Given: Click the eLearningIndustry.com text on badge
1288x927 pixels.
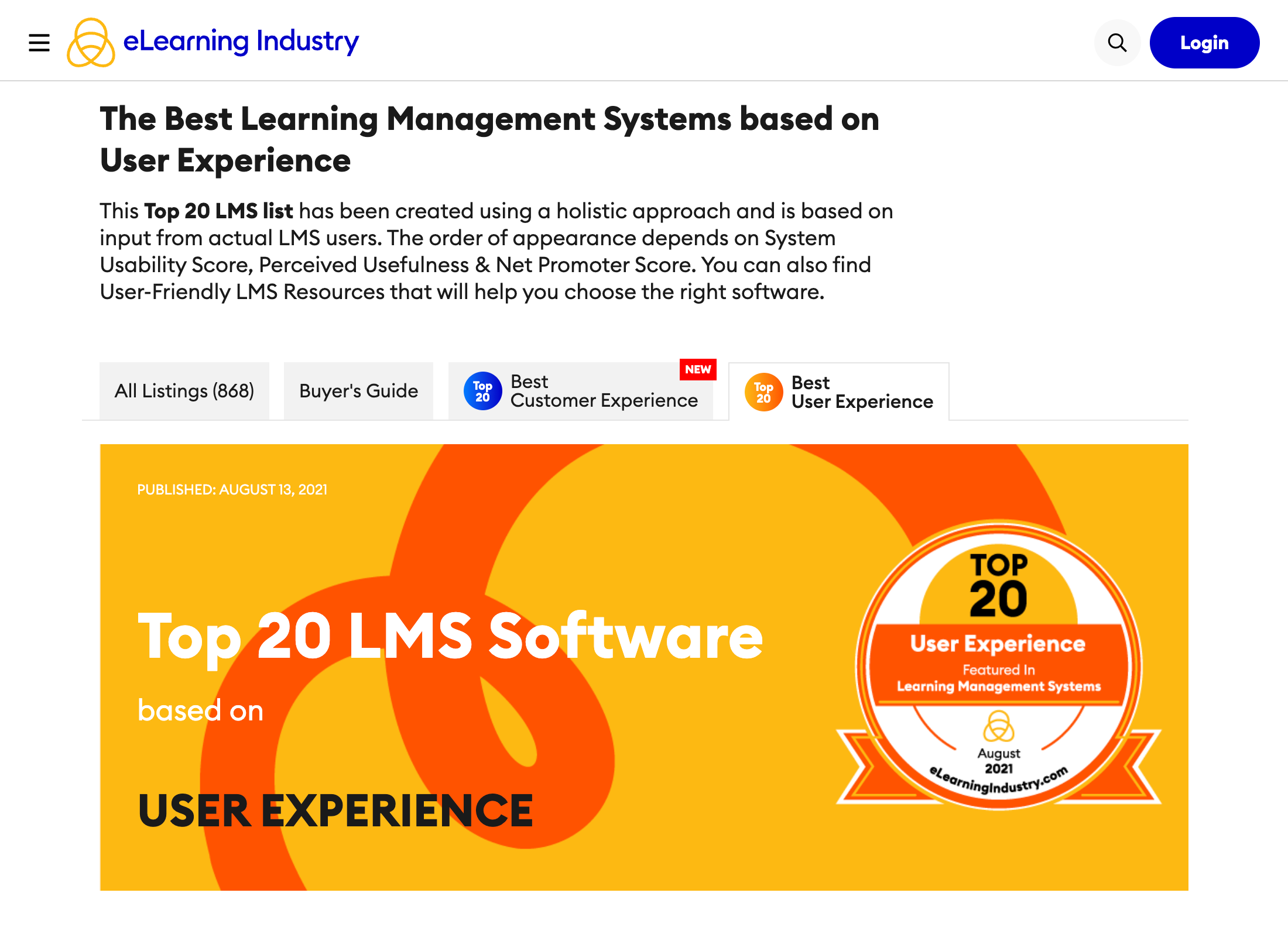Looking at the screenshot, I should point(999,781).
